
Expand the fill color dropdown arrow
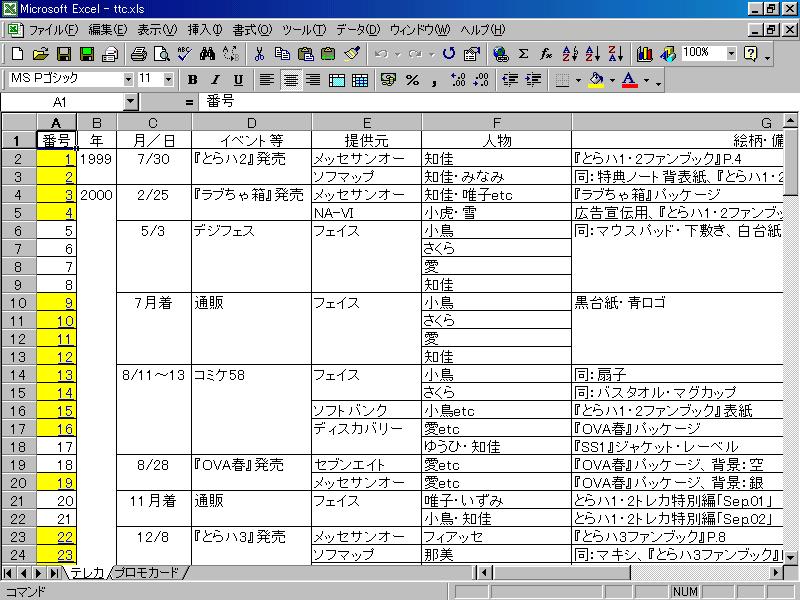pos(612,80)
